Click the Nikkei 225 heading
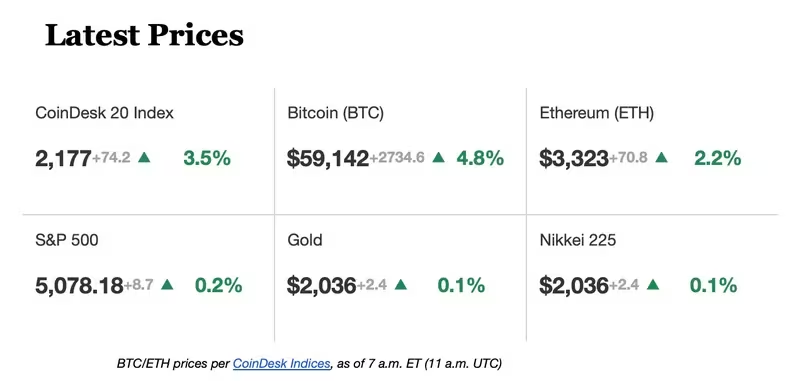Viewport: 811px width, 381px height. point(578,240)
